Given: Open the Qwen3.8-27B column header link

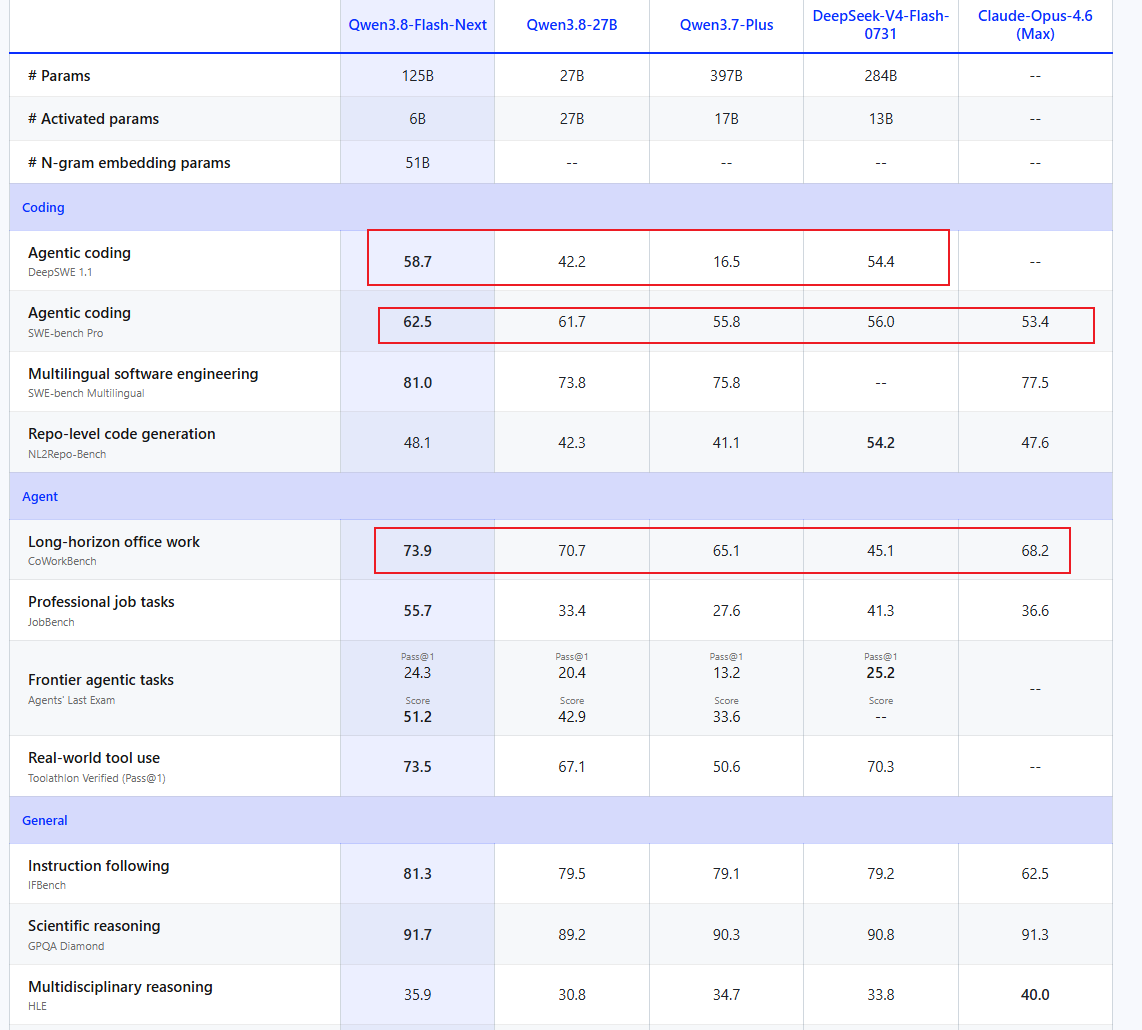Looking at the screenshot, I should (x=572, y=25).
